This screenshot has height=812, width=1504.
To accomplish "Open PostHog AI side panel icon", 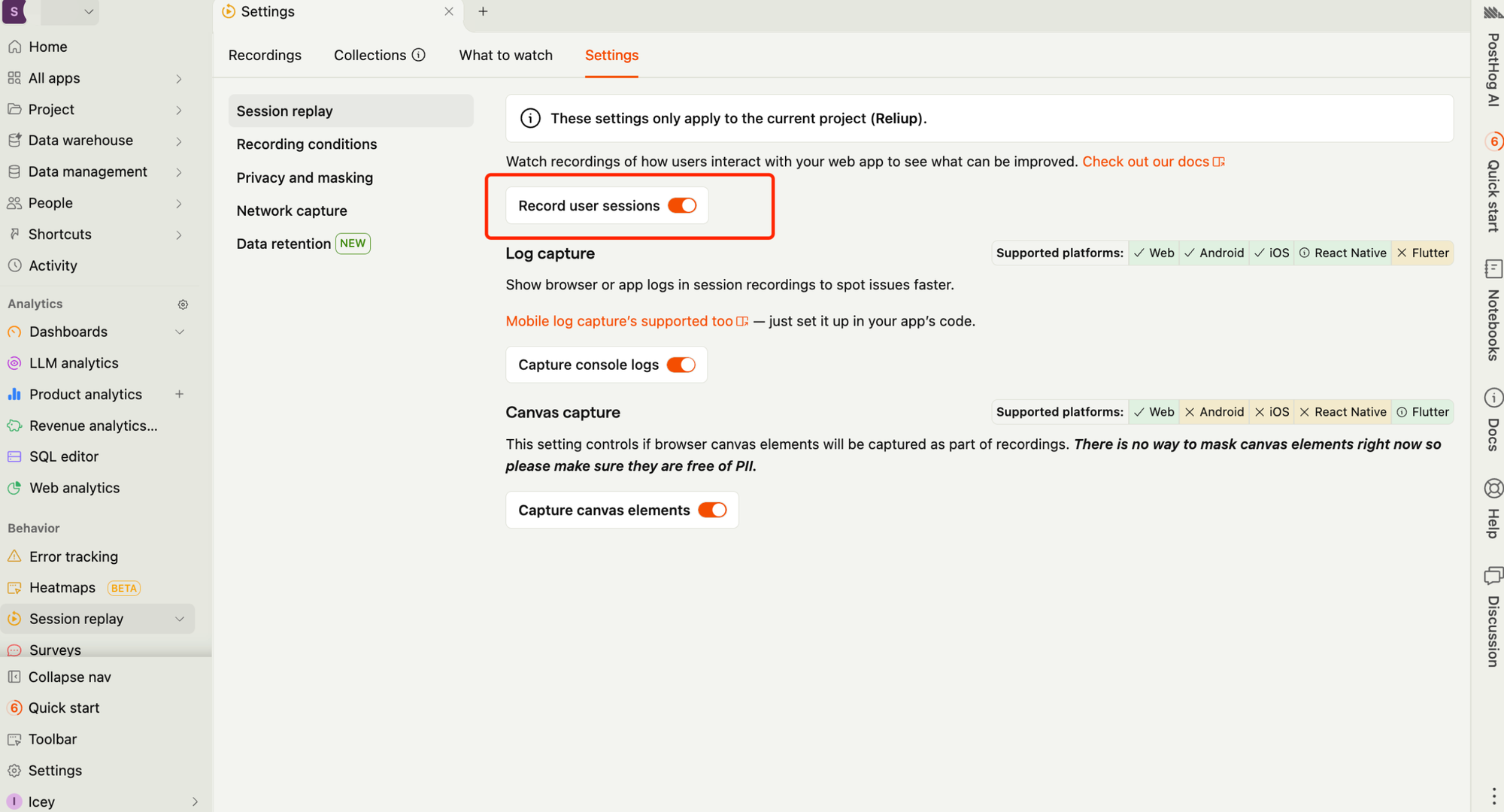I will [x=1493, y=12].
